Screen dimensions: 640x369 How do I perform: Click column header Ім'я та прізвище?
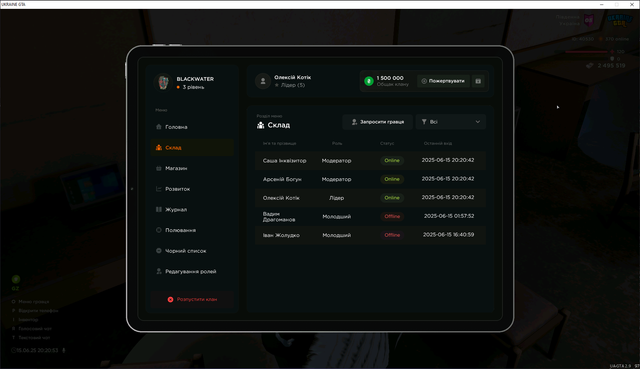280,143
